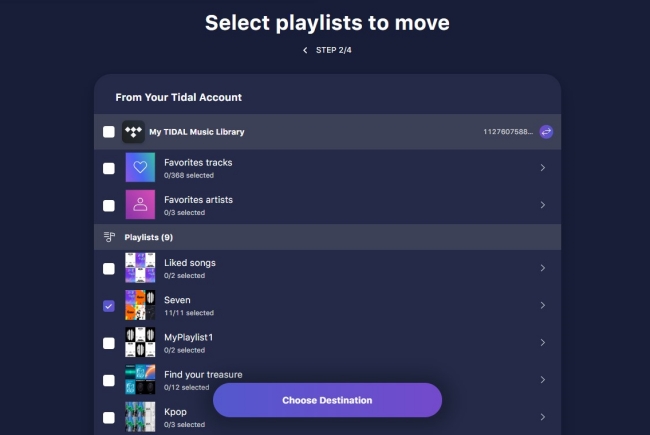Open the Kpop playlist cover thumbnail
This screenshot has height=435, width=650.
(140, 417)
